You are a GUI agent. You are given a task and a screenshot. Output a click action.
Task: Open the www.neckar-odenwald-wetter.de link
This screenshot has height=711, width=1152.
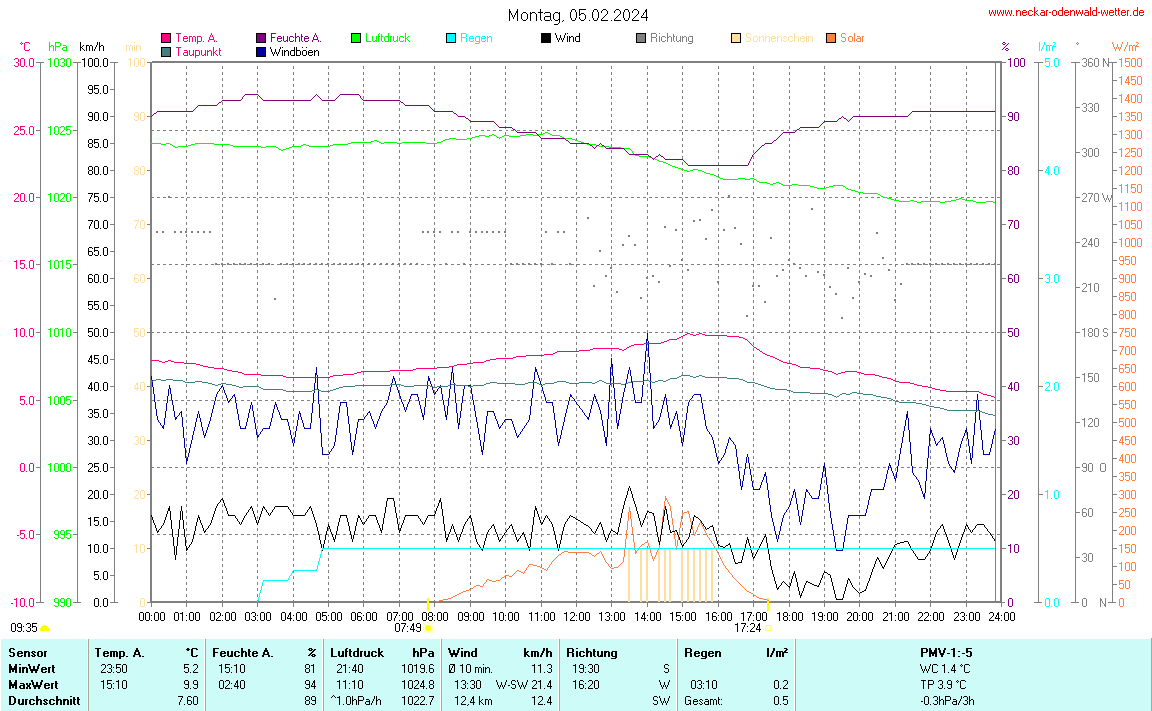(1066, 12)
